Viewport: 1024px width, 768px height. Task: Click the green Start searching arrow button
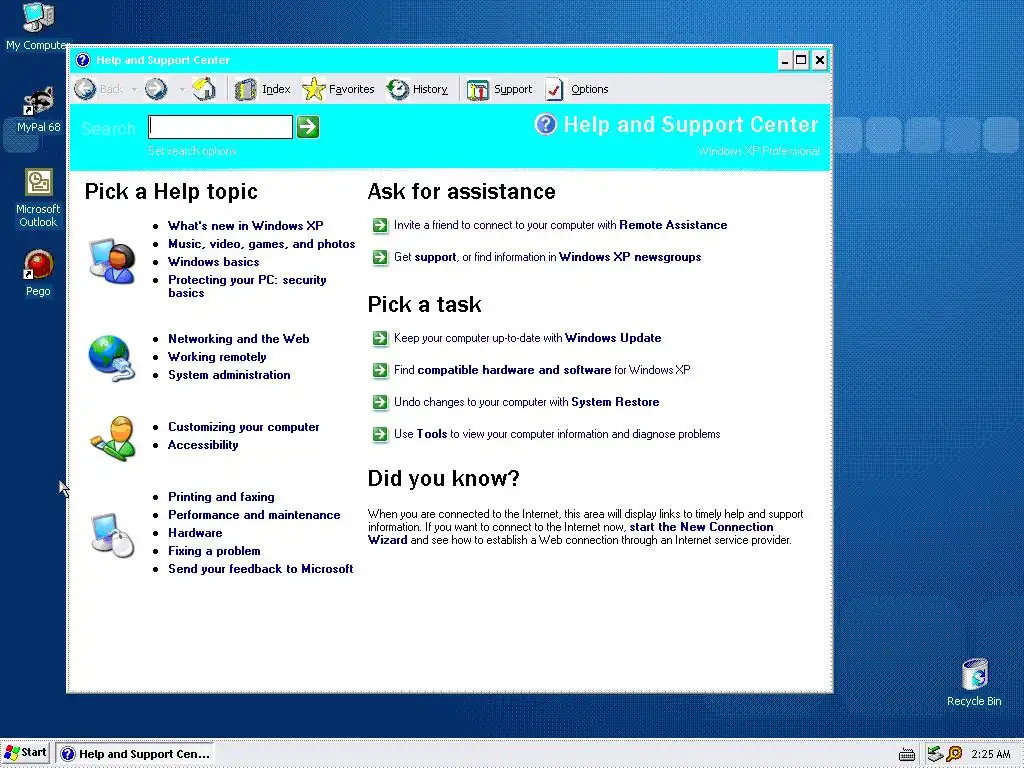click(x=308, y=127)
